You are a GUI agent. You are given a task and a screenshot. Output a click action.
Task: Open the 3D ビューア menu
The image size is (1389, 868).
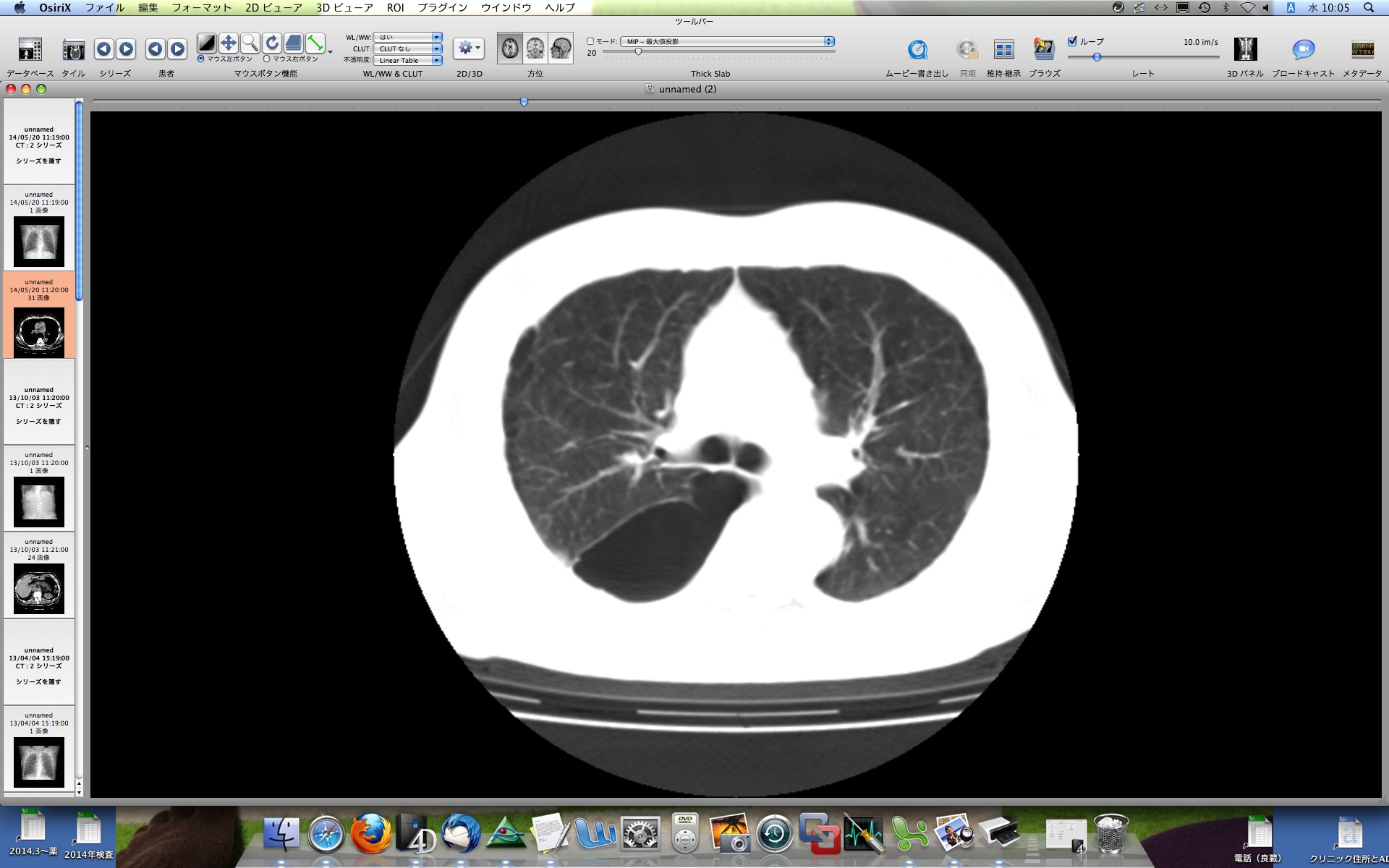(345, 7)
